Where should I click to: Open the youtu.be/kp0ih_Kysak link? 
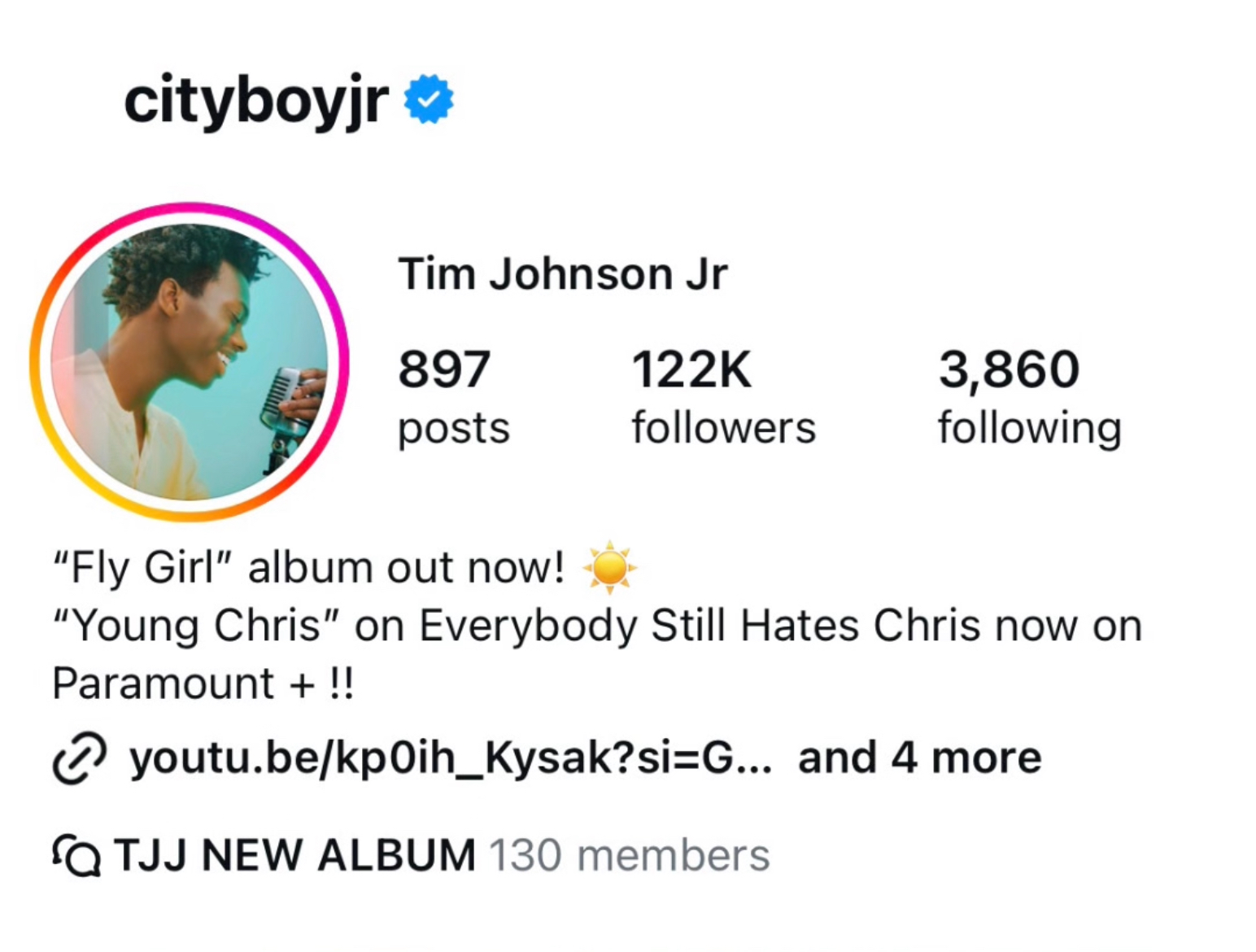pyautogui.click(x=451, y=758)
